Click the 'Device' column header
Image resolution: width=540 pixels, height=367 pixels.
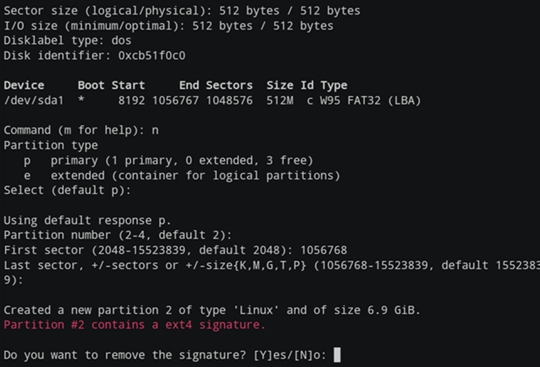pyautogui.click(x=24, y=85)
